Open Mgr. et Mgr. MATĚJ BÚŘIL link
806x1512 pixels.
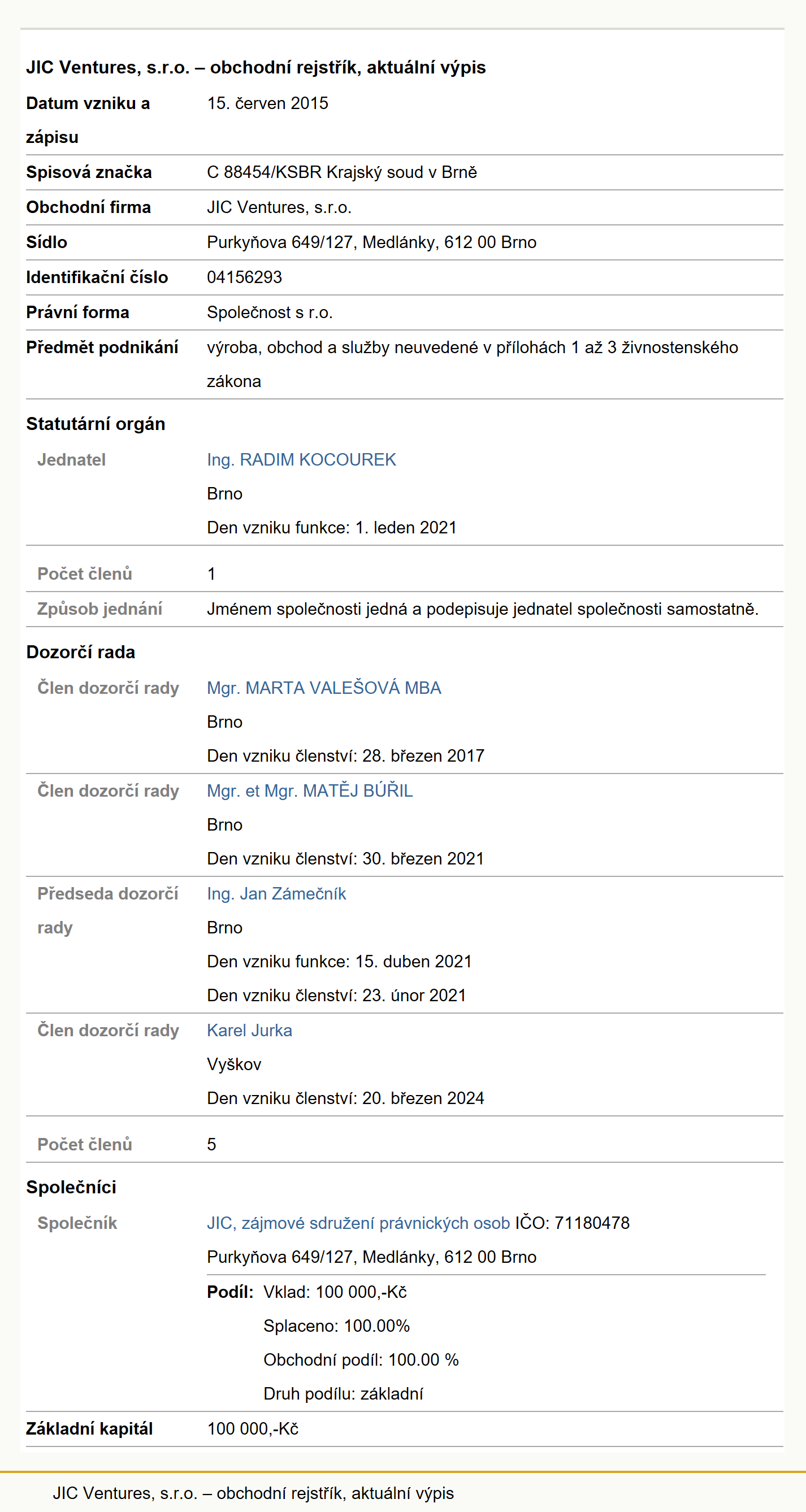[310, 790]
